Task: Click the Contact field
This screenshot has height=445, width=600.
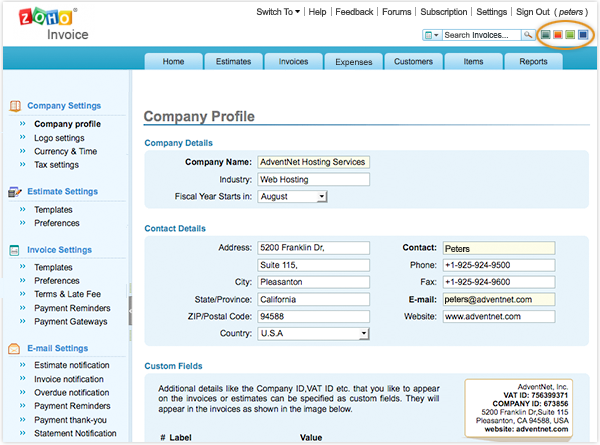Action: point(499,248)
